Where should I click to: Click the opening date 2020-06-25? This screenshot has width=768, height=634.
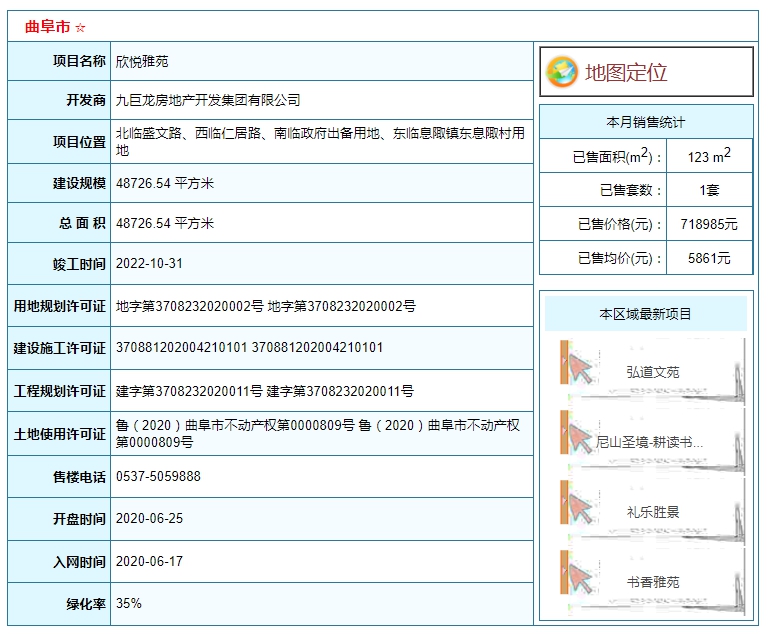click(x=149, y=518)
